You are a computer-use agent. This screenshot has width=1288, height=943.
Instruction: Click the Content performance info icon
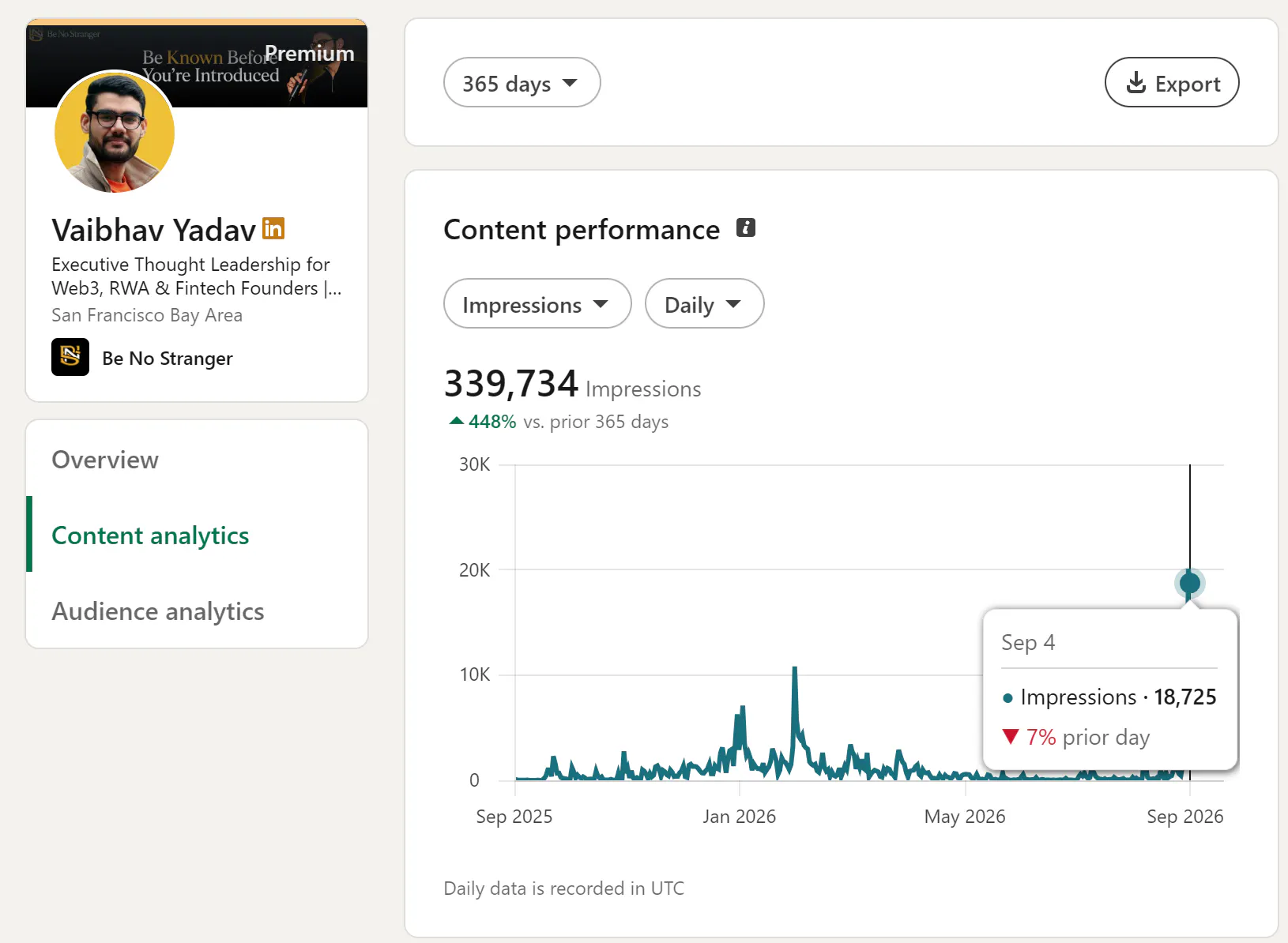pyautogui.click(x=746, y=228)
